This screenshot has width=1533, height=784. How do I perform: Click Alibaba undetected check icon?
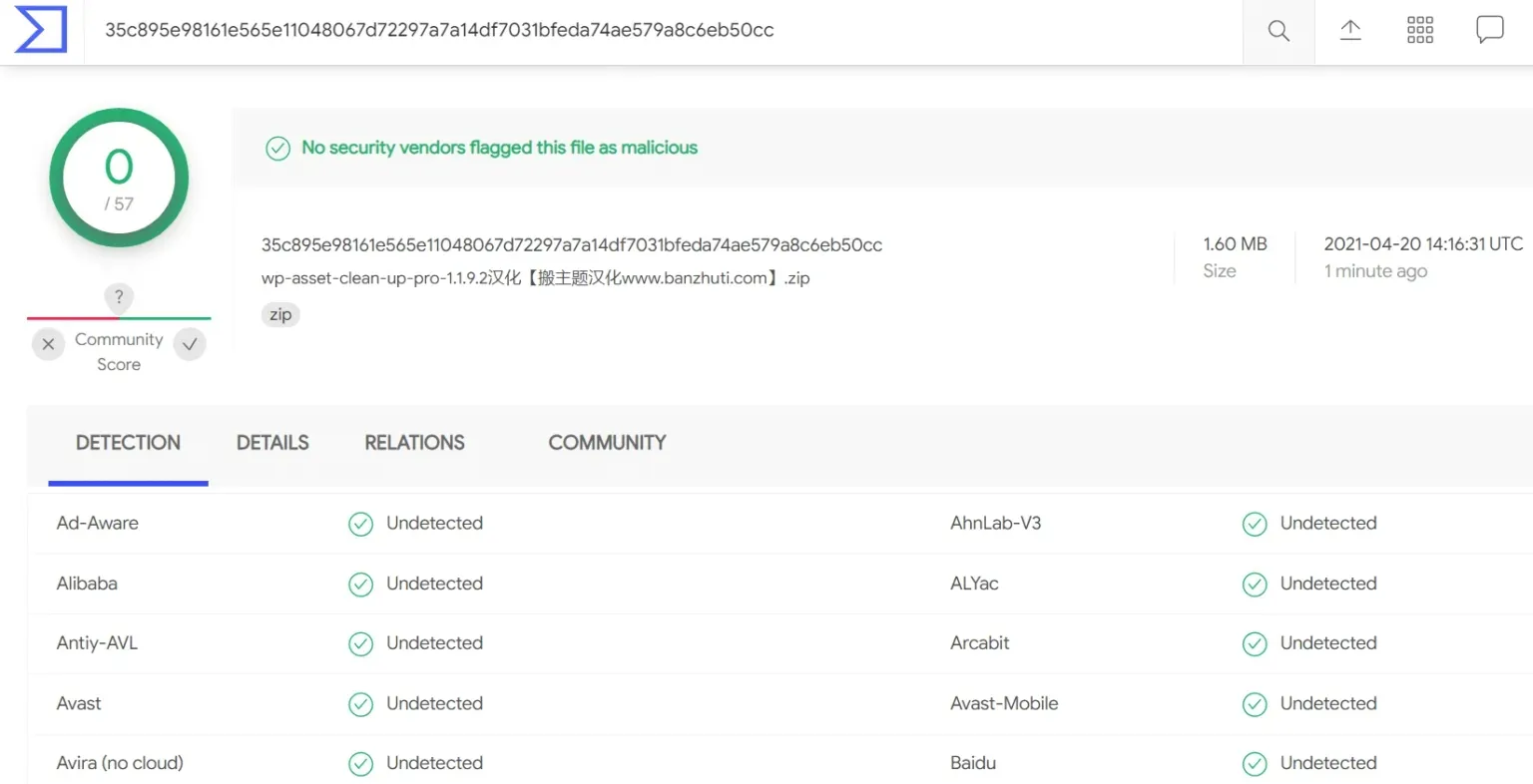pyautogui.click(x=360, y=585)
